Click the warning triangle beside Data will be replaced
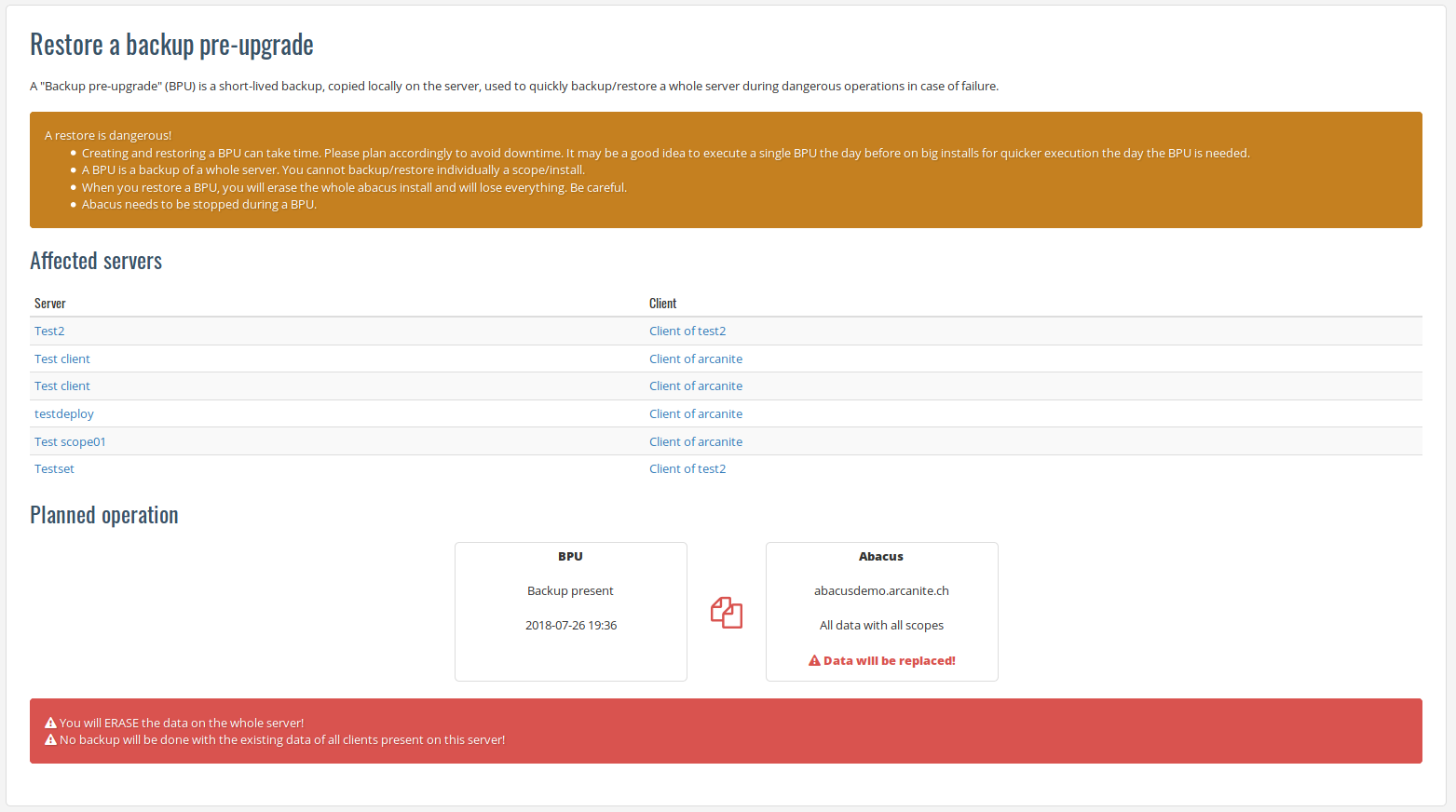Viewport: 1456px width, 812px height. (x=814, y=660)
